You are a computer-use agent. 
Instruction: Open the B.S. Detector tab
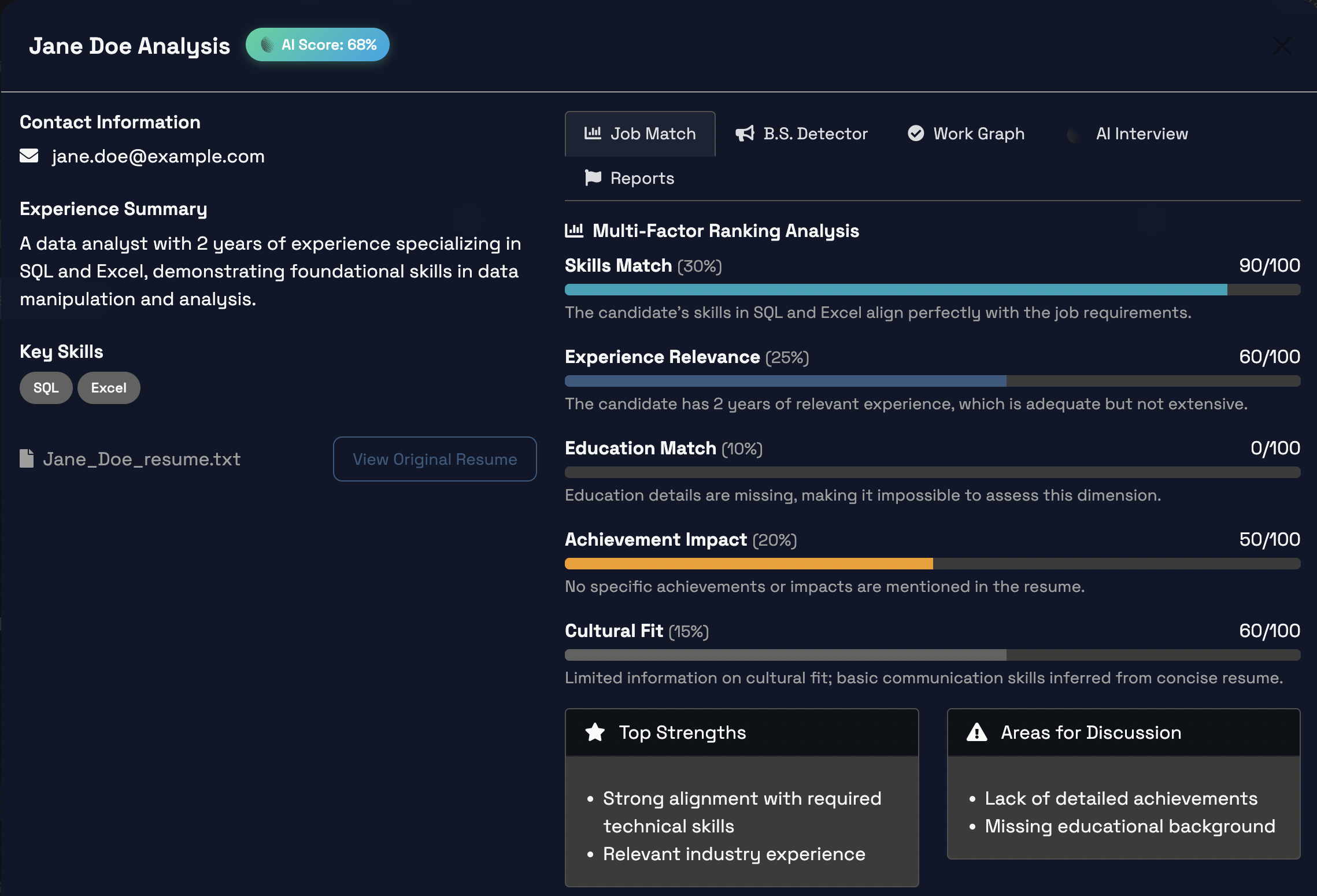point(801,134)
